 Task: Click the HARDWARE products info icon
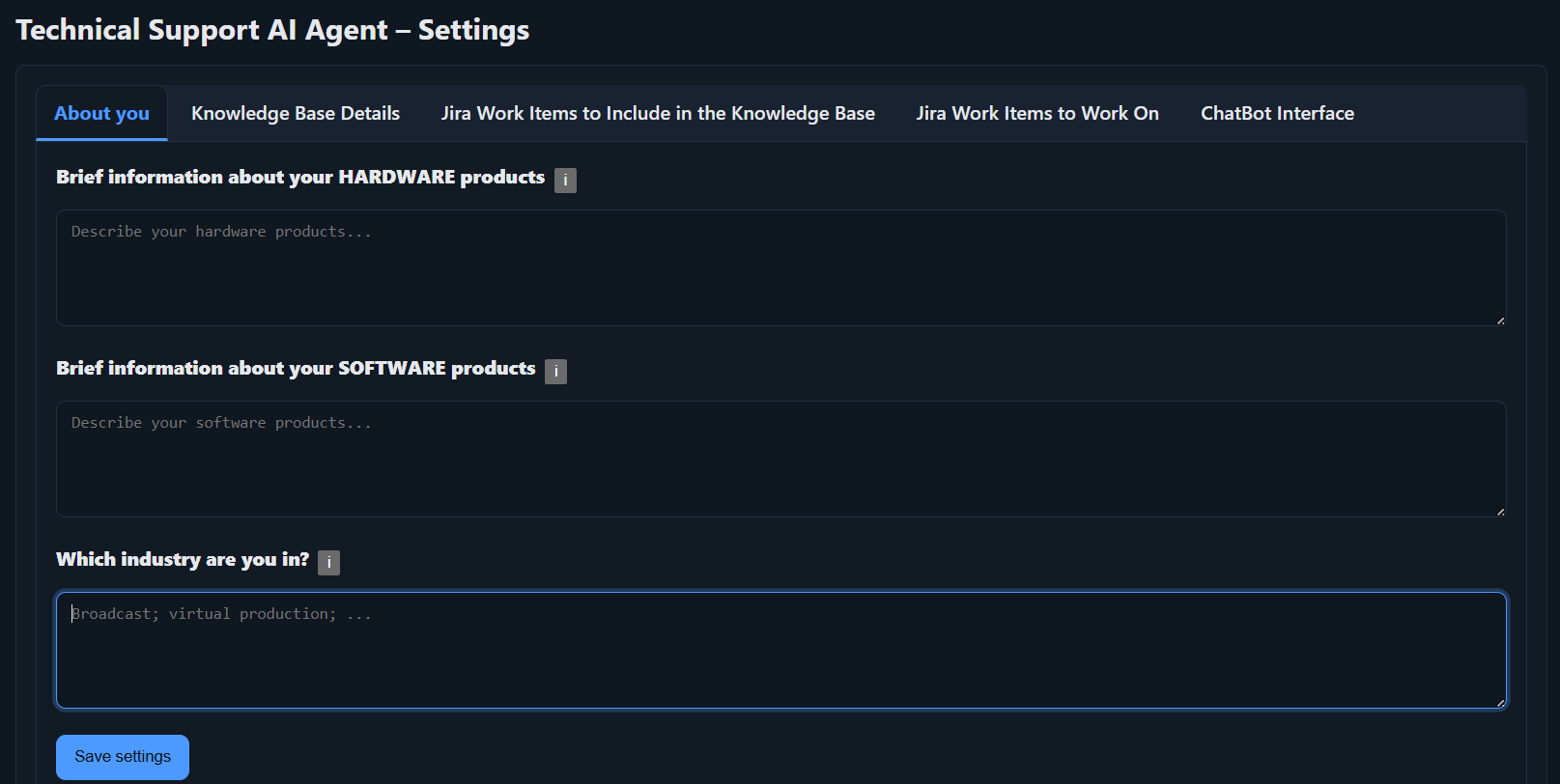565,181
